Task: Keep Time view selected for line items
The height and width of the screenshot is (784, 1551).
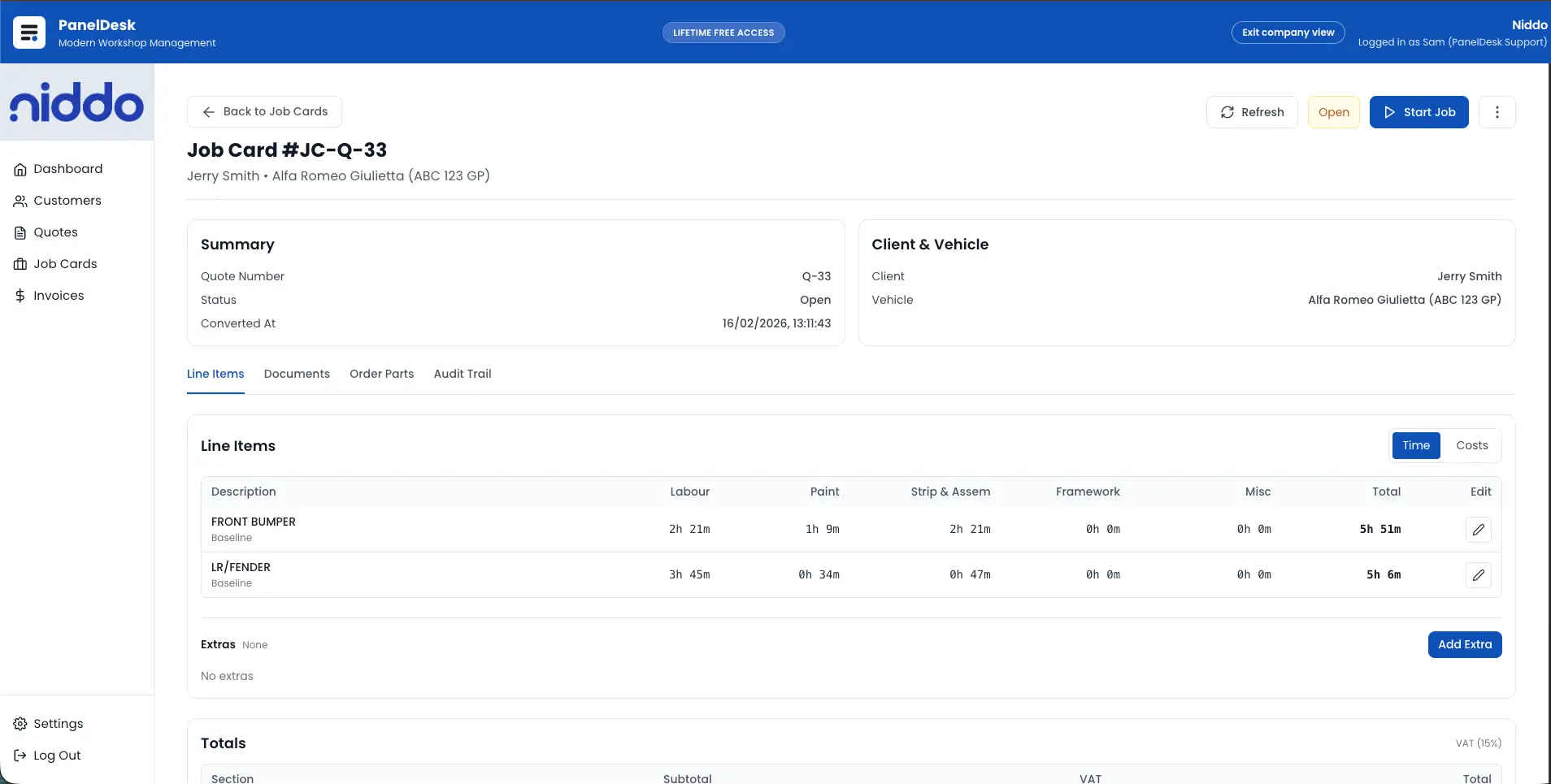Action: click(1417, 445)
